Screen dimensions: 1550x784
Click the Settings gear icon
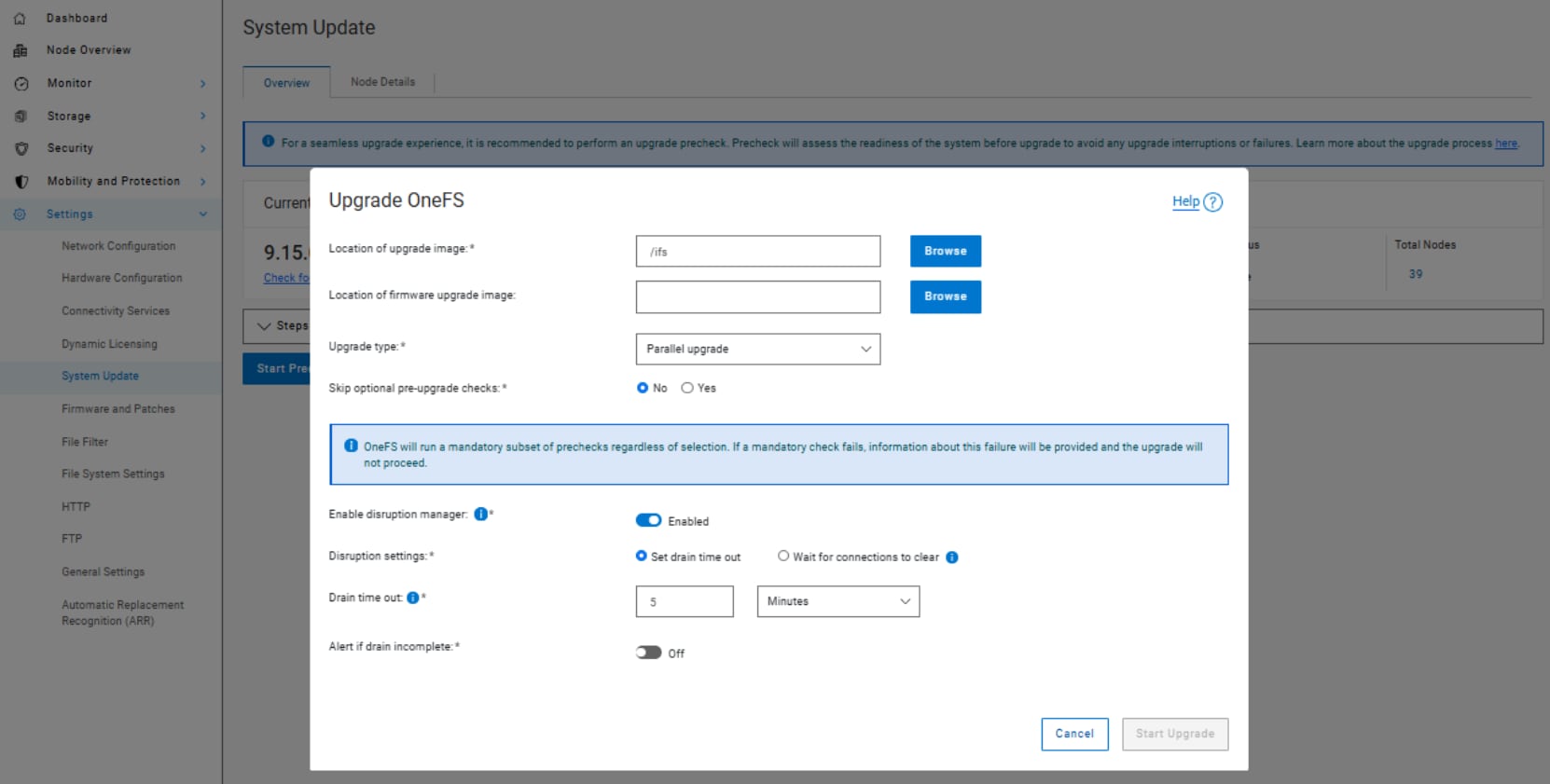point(20,214)
